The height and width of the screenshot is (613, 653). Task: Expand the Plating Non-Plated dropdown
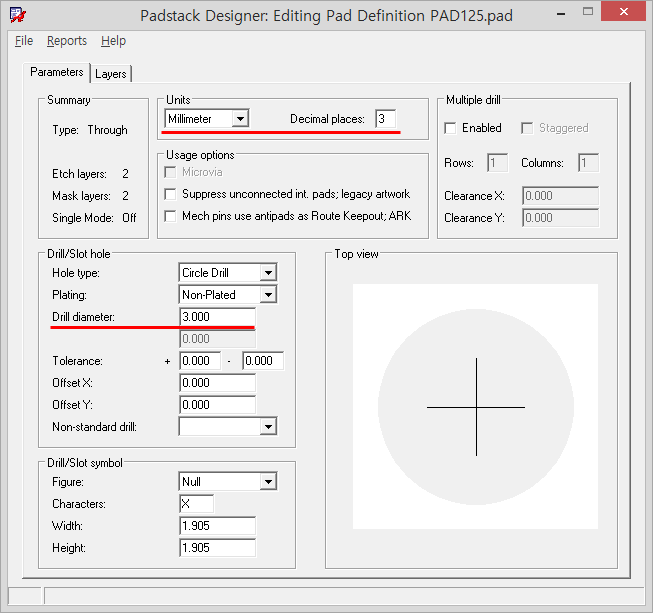(269, 295)
